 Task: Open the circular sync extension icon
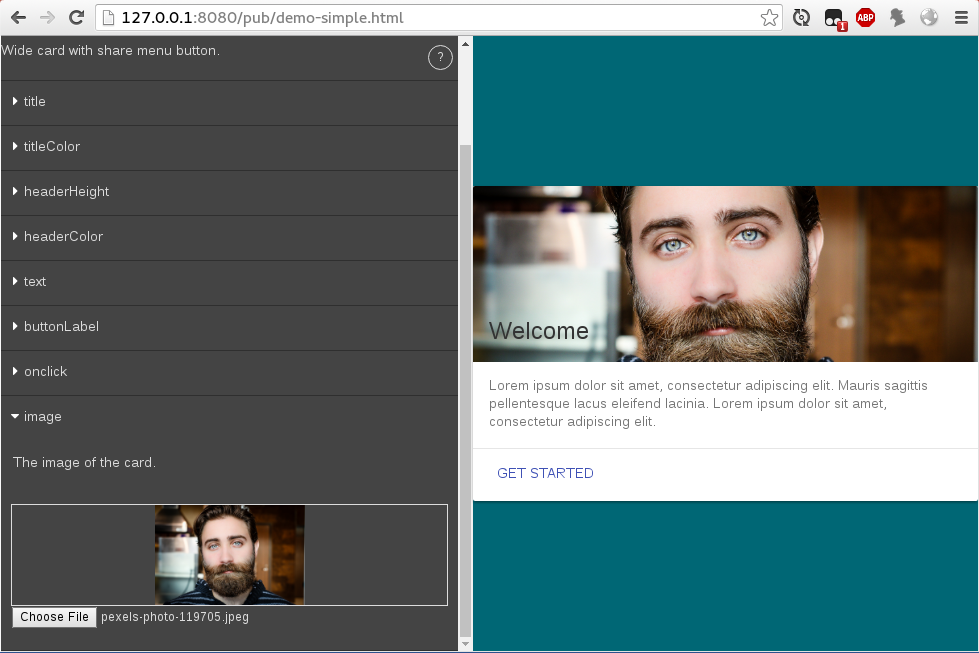[x=801, y=17]
